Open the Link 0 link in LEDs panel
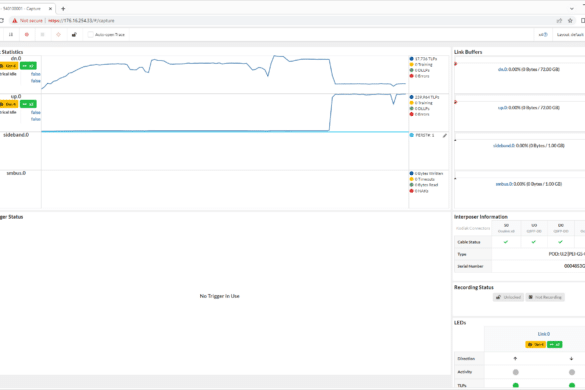 point(544,334)
